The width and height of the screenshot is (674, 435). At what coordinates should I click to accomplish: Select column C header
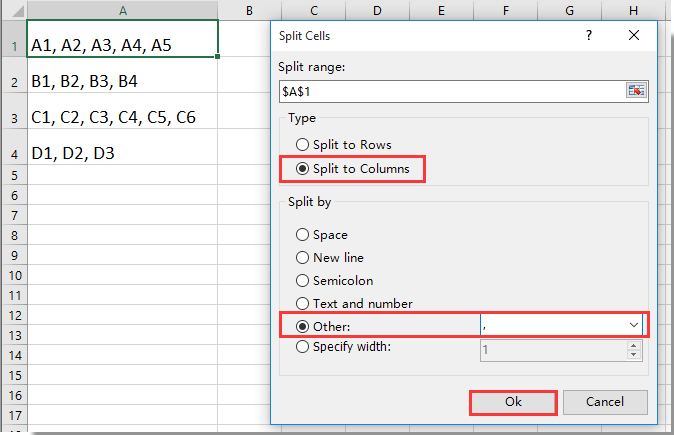tap(313, 10)
